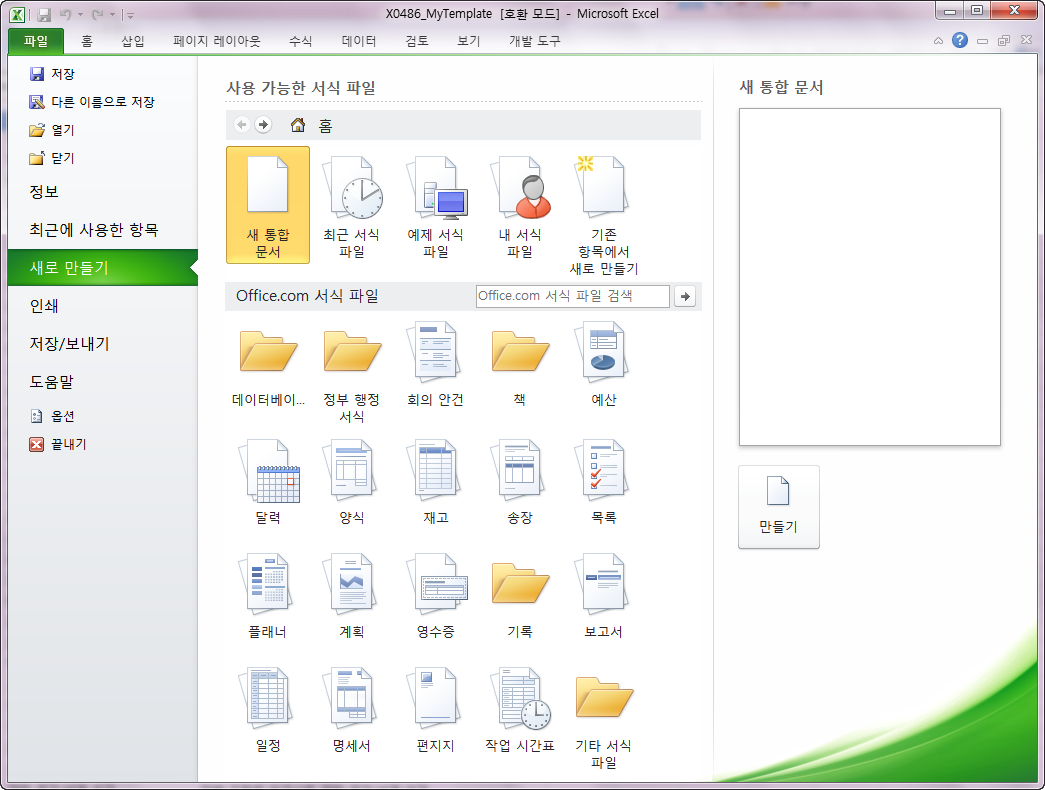
Task: Click the 만들기 create button
Action: click(x=778, y=507)
